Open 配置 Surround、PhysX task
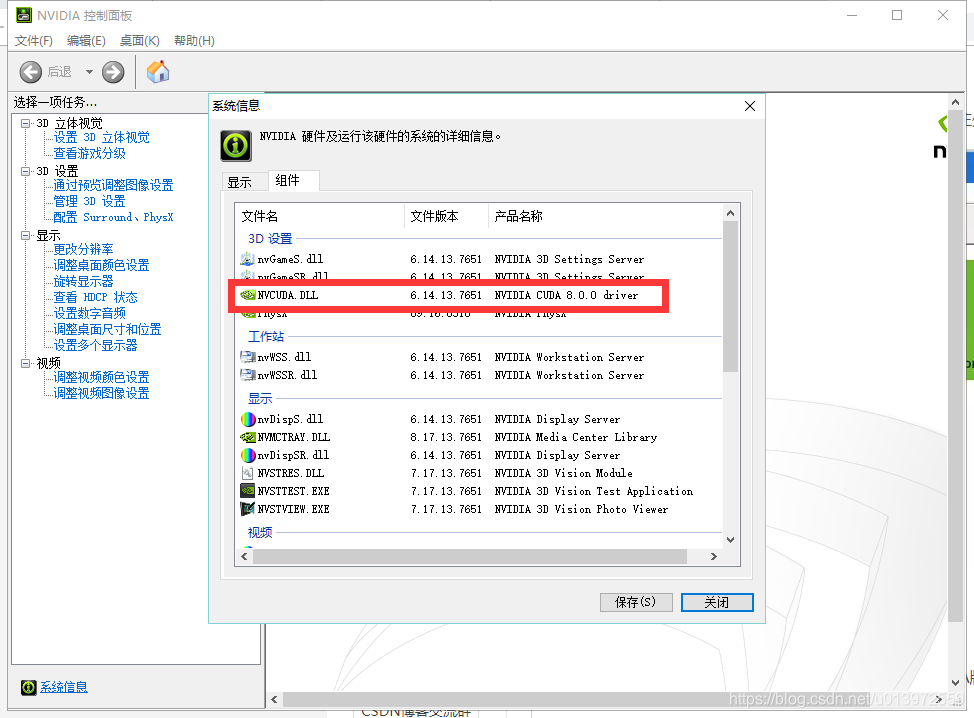The height and width of the screenshot is (718, 974). tap(113, 217)
